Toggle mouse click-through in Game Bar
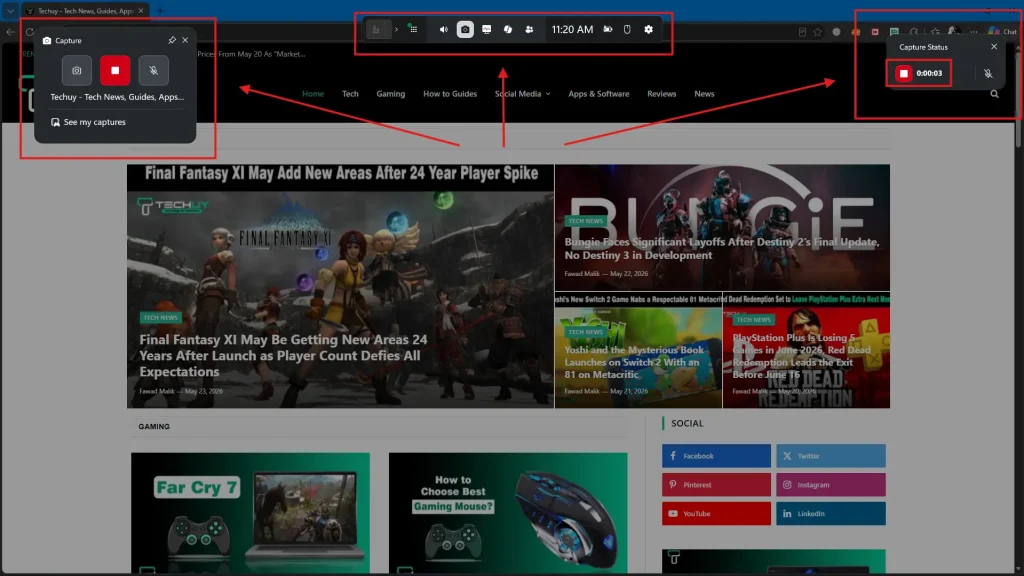1024x576 pixels. tap(627, 29)
